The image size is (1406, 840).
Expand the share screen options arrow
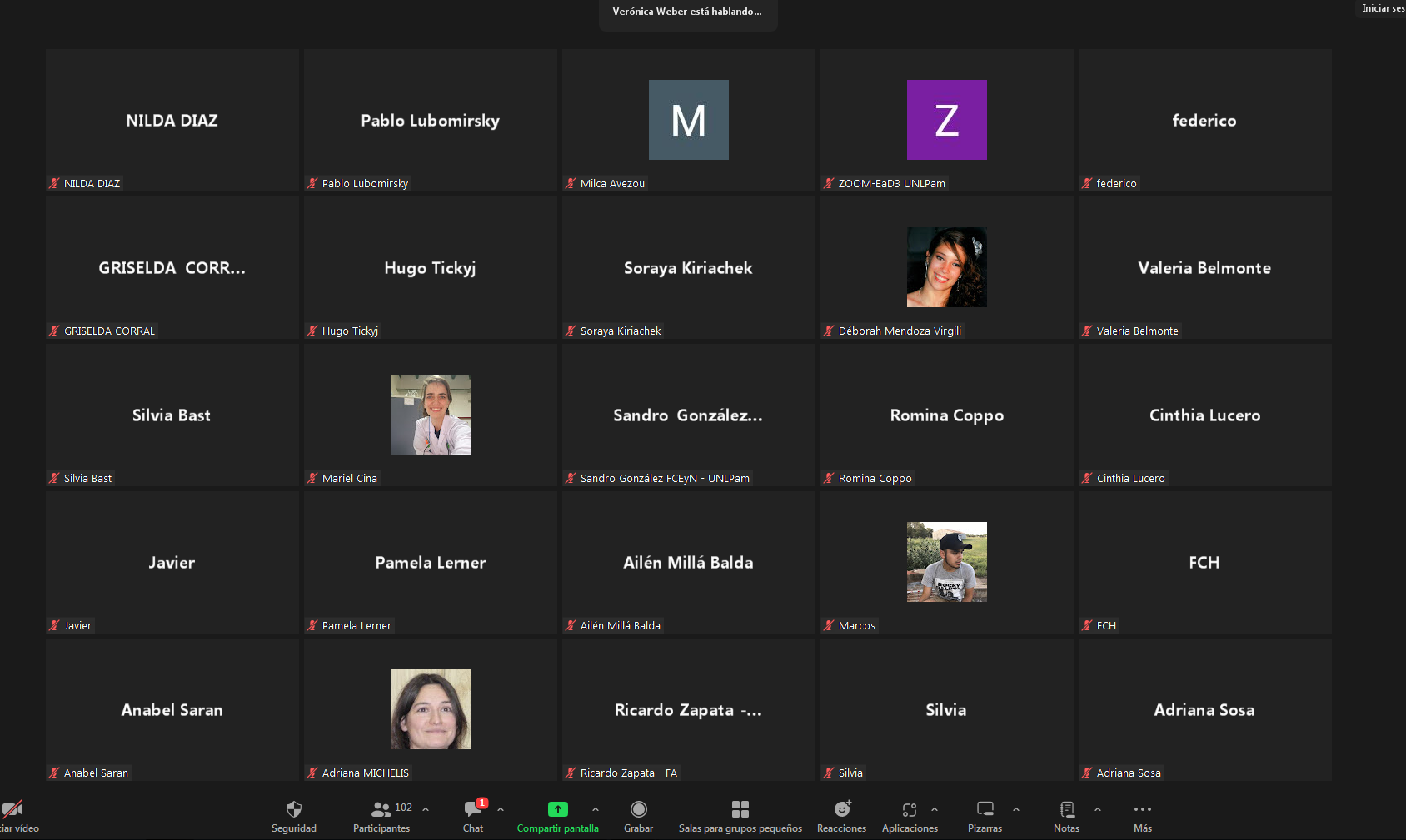(x=596, y=809)
